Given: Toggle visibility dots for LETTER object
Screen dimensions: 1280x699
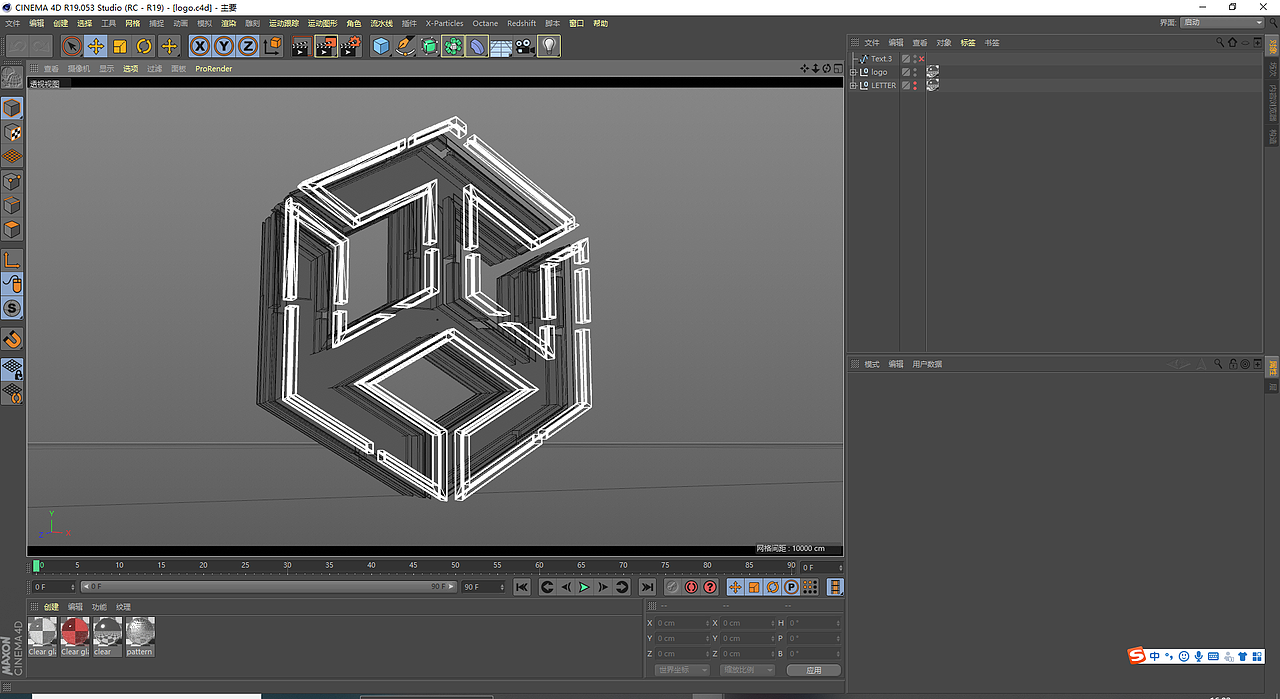Looking at the screenshot, I should pos(915,86).
